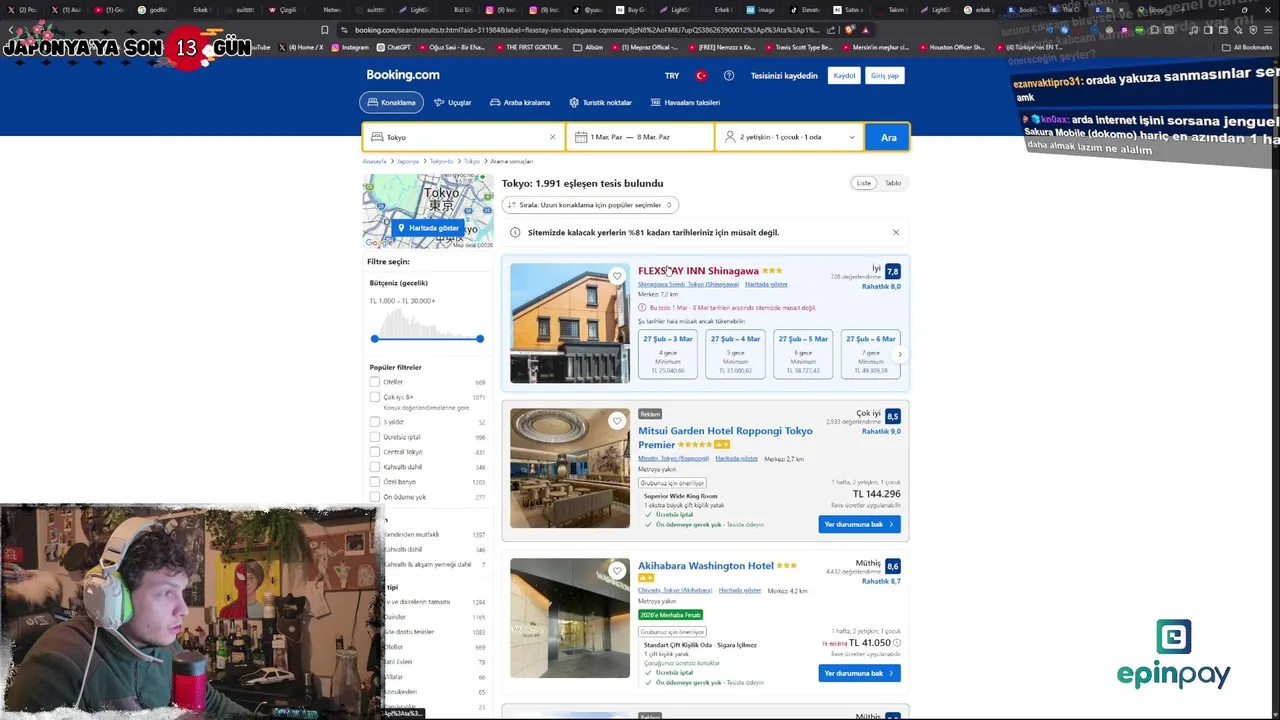Tick the Oteller filter checkbox

[375, 382]
